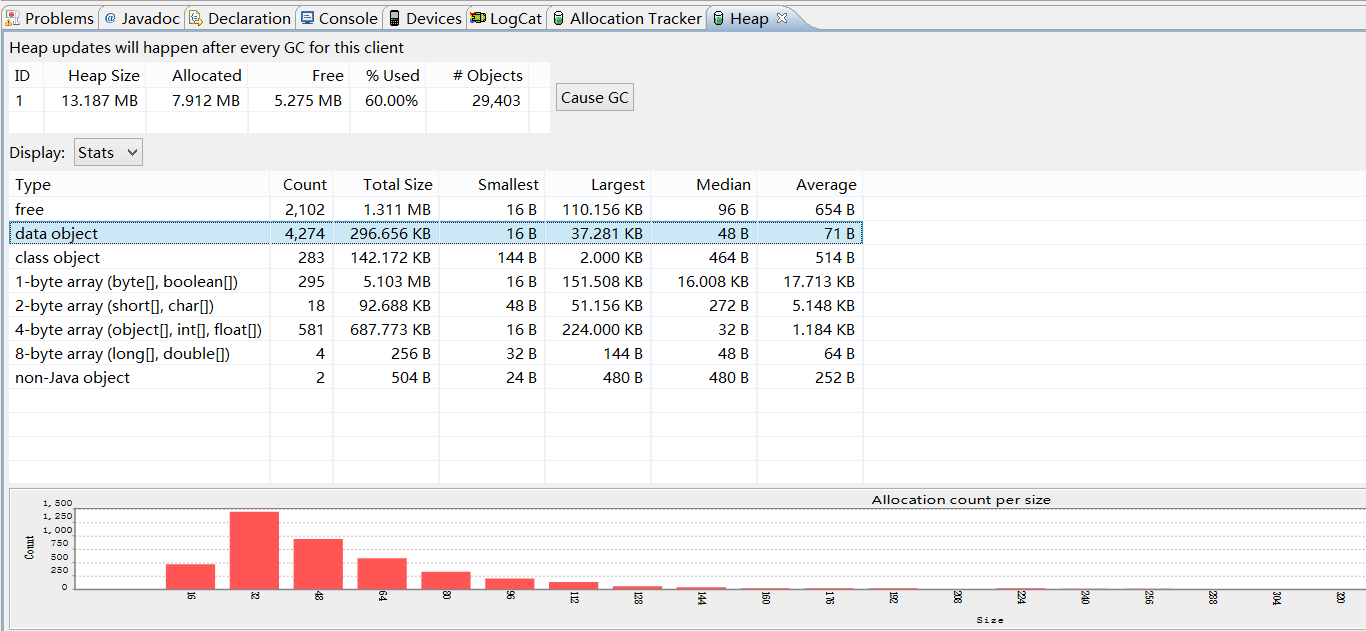The height and width of the screenshot is (631, 1366).
Task: Click the Devices phone icon
Action: (x=395, y=18)
